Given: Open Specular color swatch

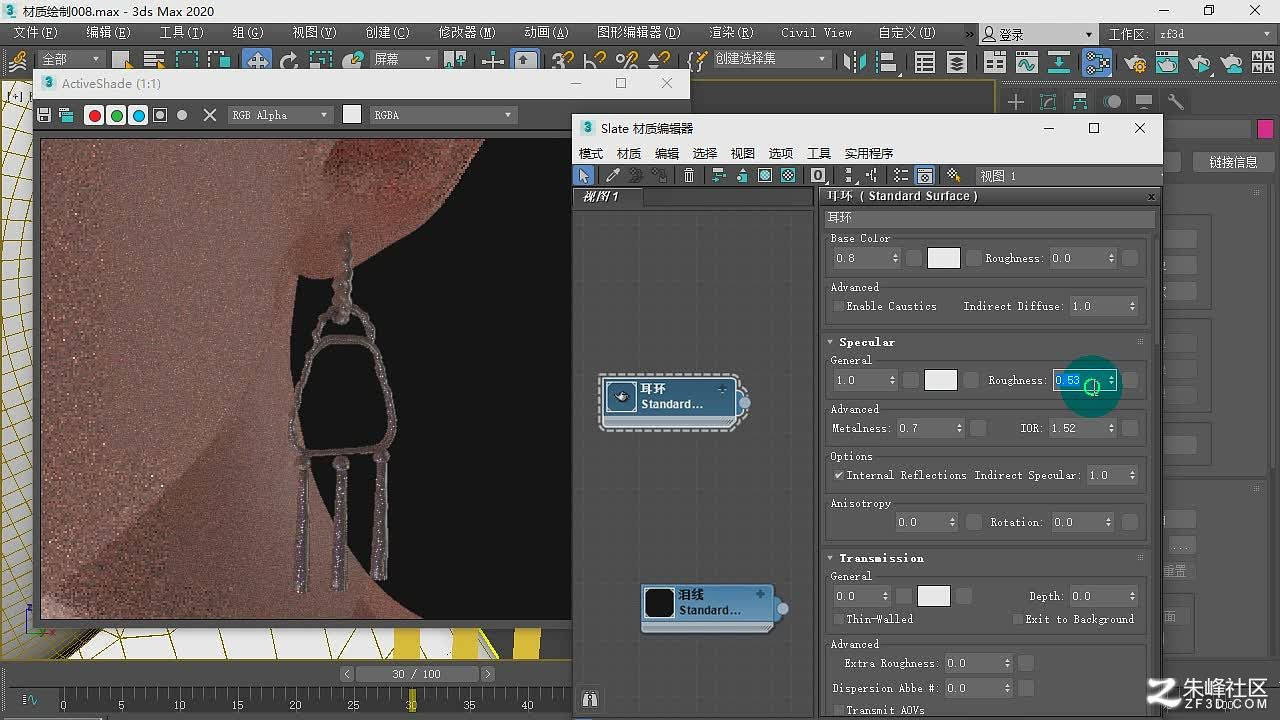Looking at the screenshot, I should (x=940, y=380).
